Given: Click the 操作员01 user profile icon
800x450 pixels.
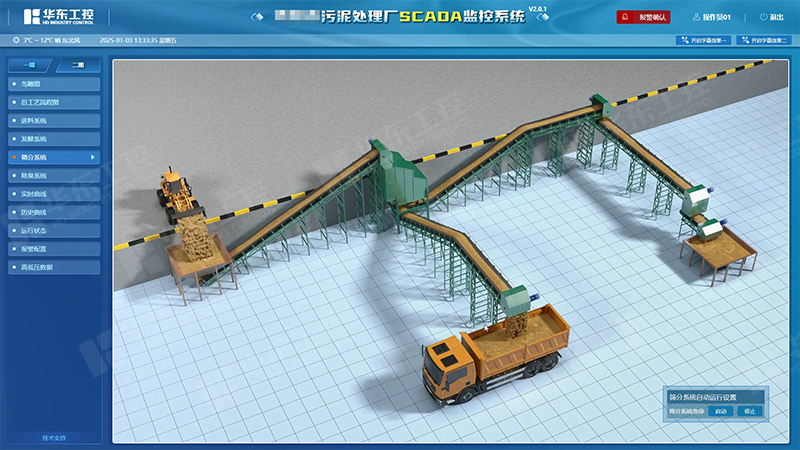Looking at the screenshot, I should tap(697, 17).
